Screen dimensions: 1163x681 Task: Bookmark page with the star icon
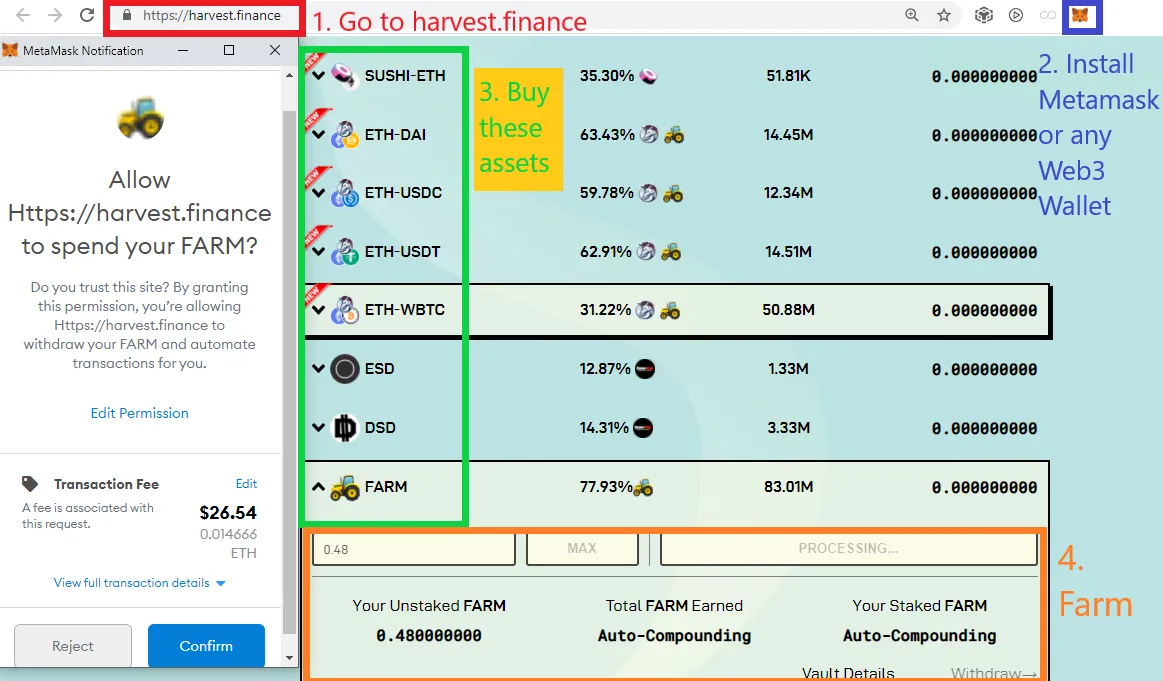tap(943, 15)
